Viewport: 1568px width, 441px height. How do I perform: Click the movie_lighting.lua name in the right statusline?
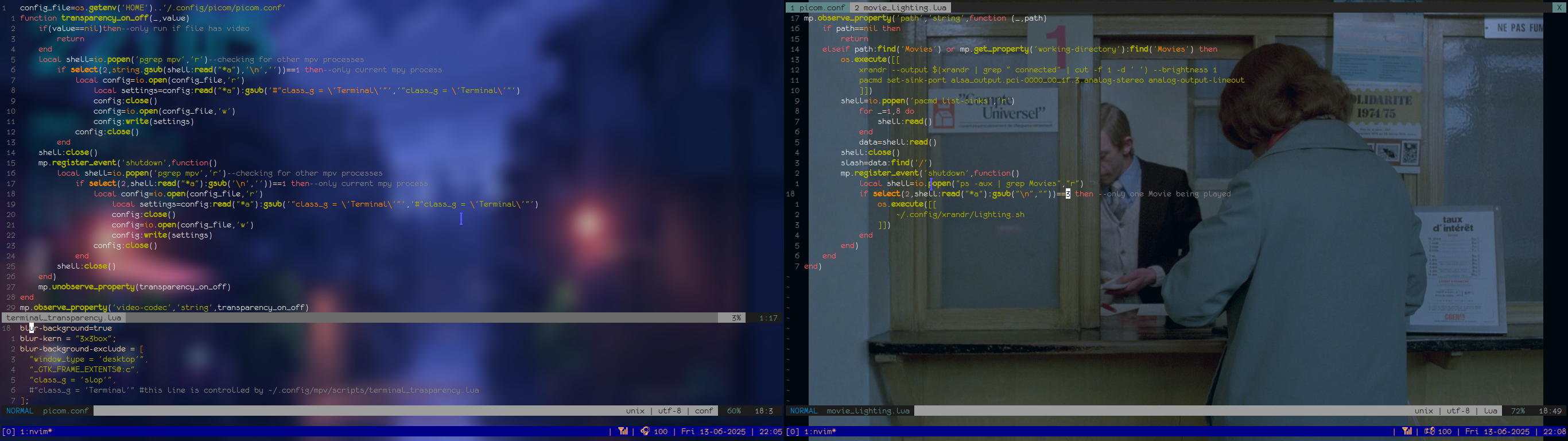point(868,411)
